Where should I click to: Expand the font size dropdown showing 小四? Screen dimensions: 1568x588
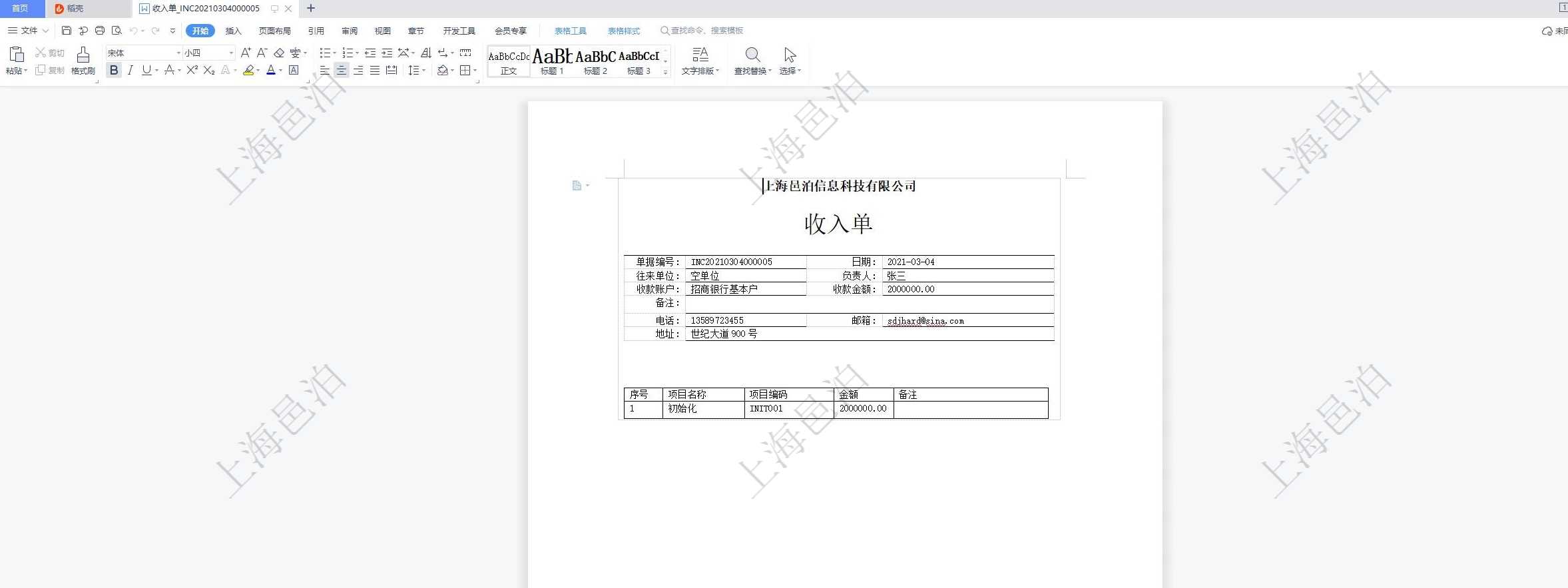[x=231, y=53]
